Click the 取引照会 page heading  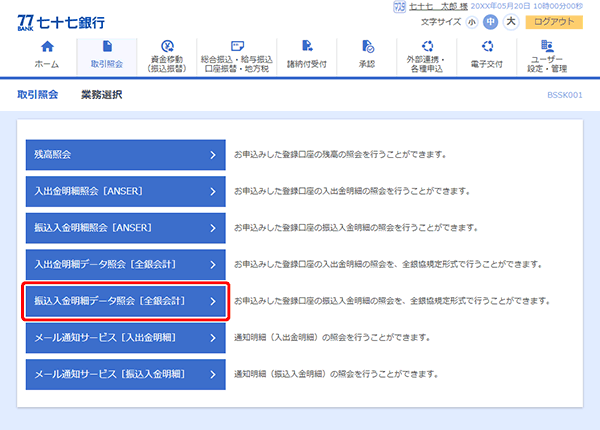[x=38, y=94]
